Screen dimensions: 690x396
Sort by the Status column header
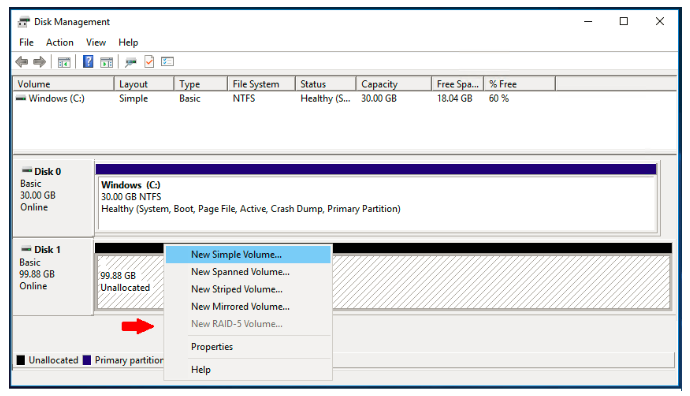pyautogui.click(x=326, y=84)
